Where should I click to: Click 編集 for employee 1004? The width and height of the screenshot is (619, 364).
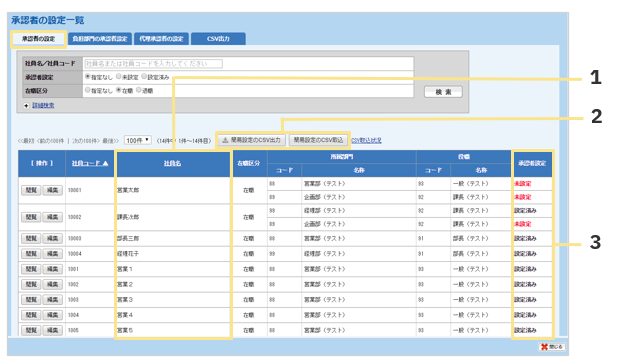tap(52, 315)
